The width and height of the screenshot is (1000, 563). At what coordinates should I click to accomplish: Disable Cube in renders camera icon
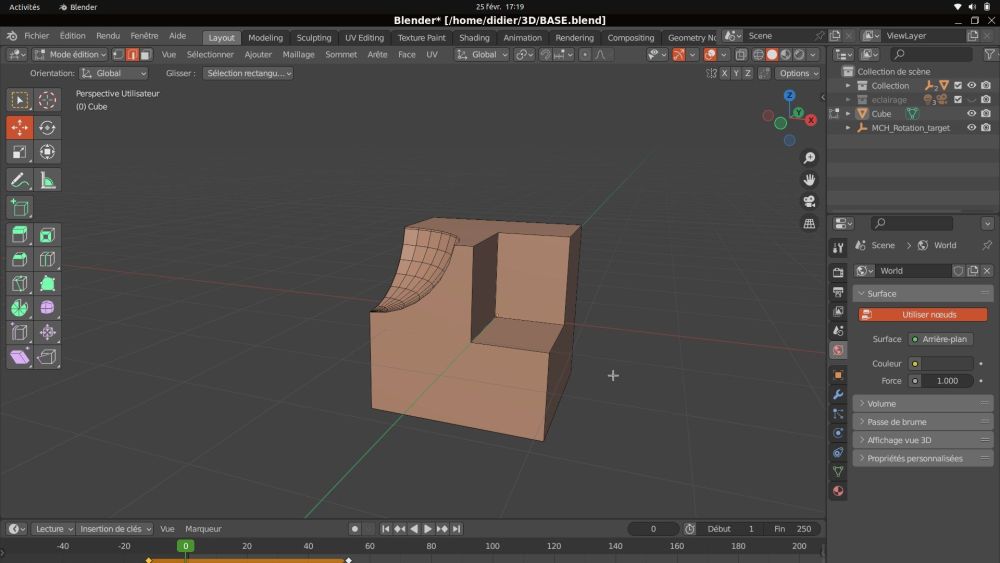986,113
